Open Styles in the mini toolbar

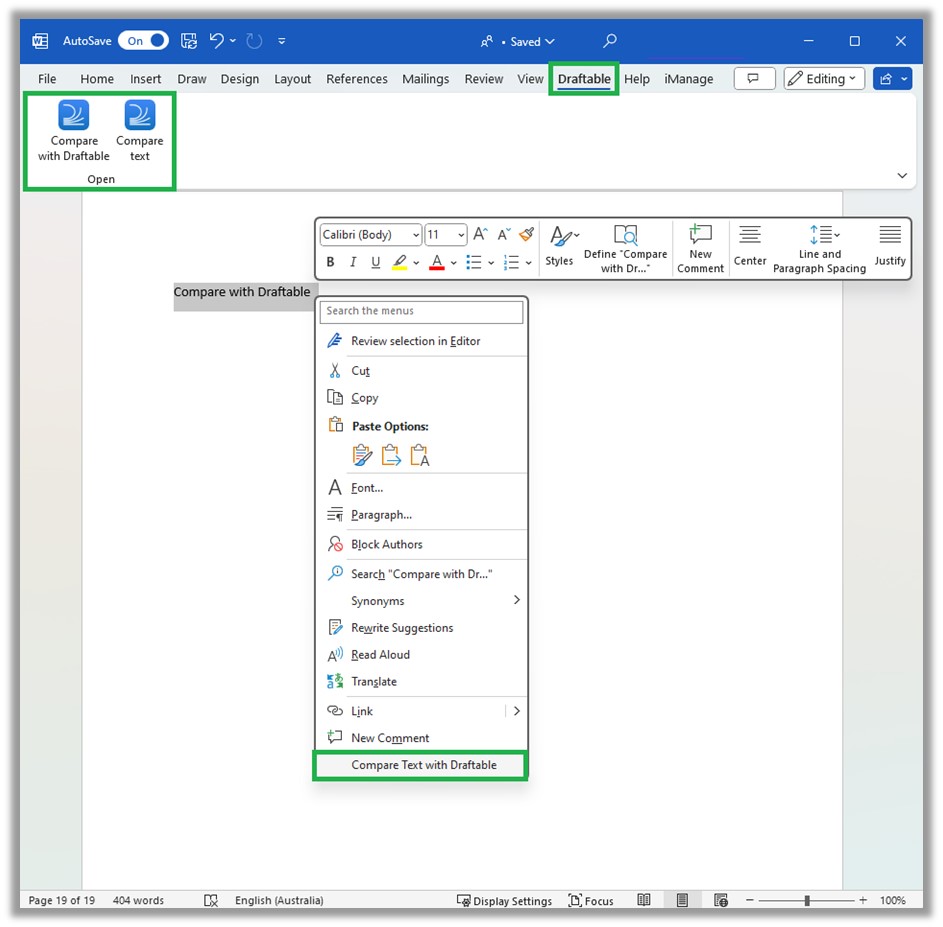(x=560, y=247)
